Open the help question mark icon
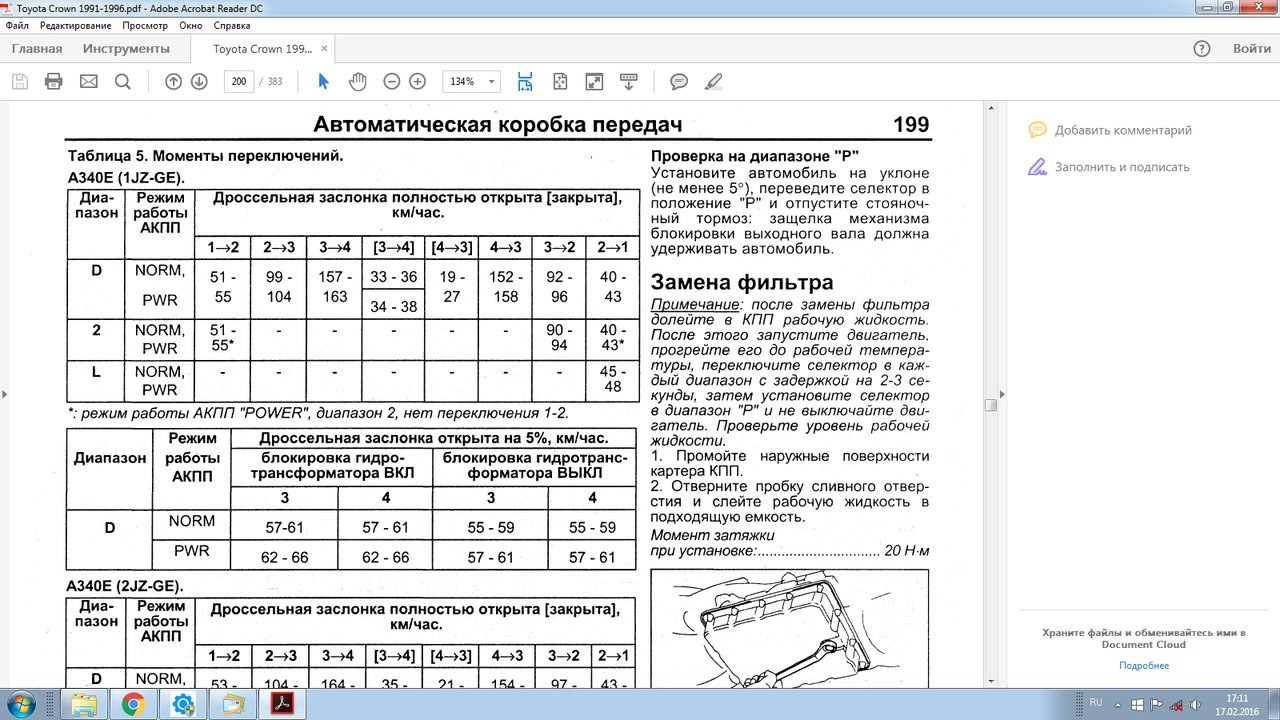 point(1202,48)
